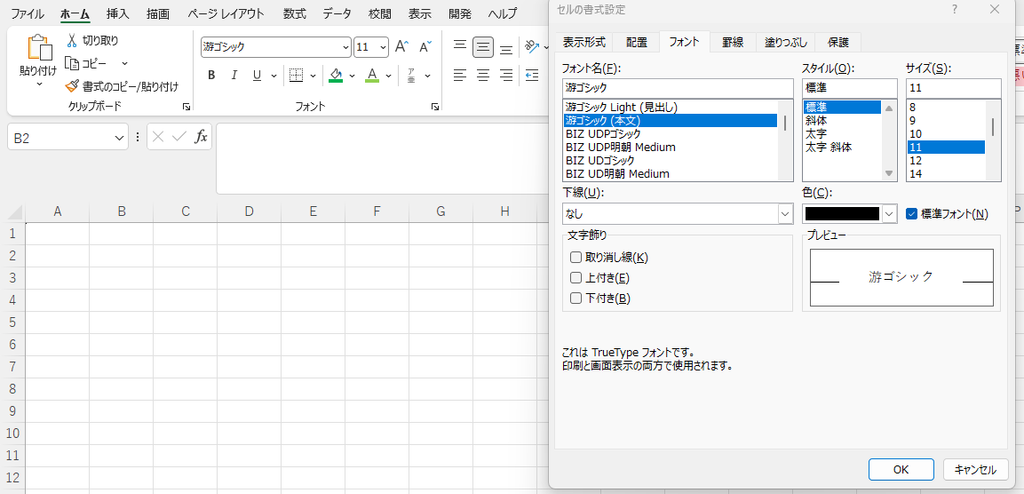
Task: Click the Middle Align icon
Action: coord(483,46)
